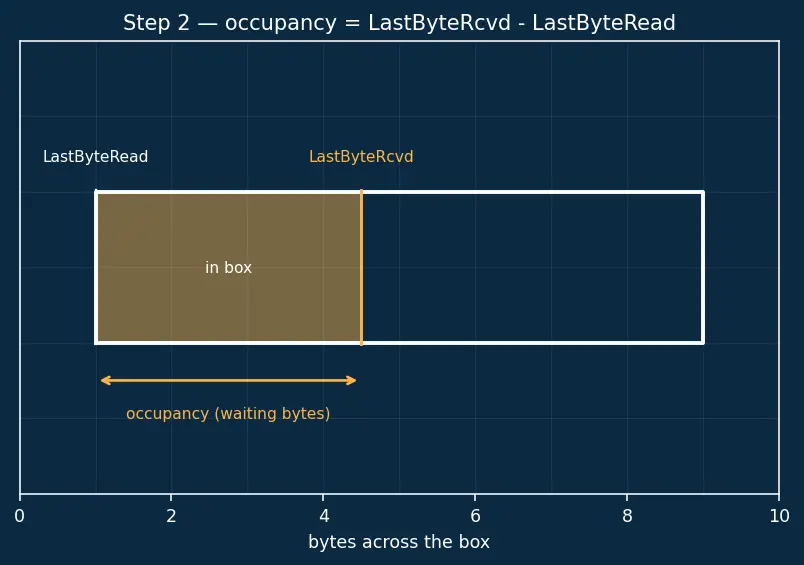Click the x-axis tick label '10'

[x=779, y=516]
